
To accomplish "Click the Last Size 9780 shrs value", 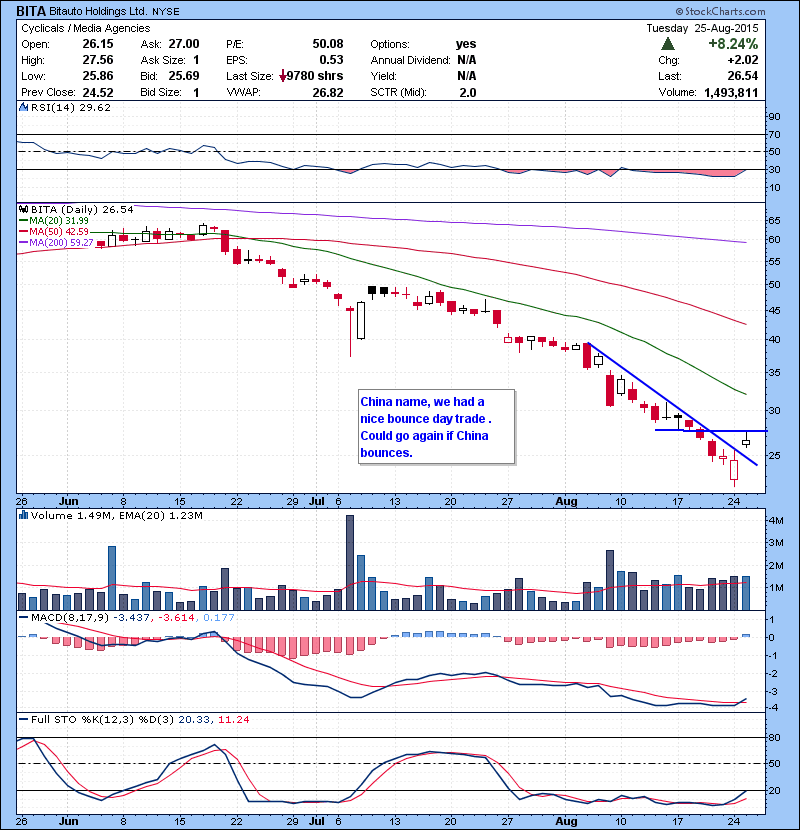I will 315,76.
